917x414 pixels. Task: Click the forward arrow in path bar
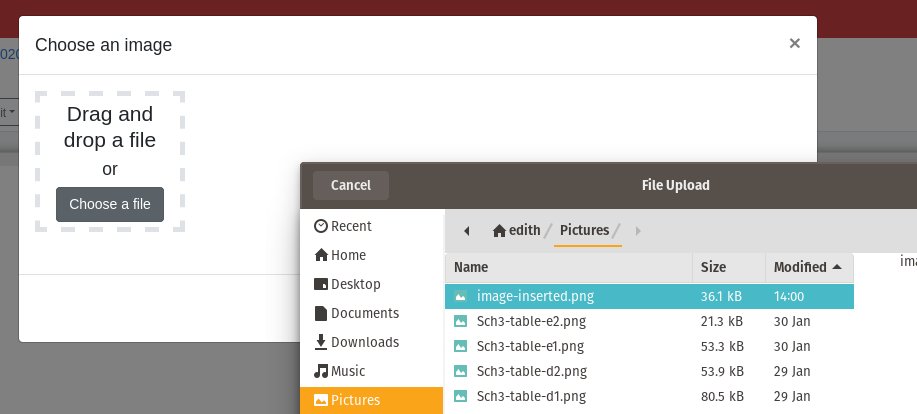click(638, 231)
